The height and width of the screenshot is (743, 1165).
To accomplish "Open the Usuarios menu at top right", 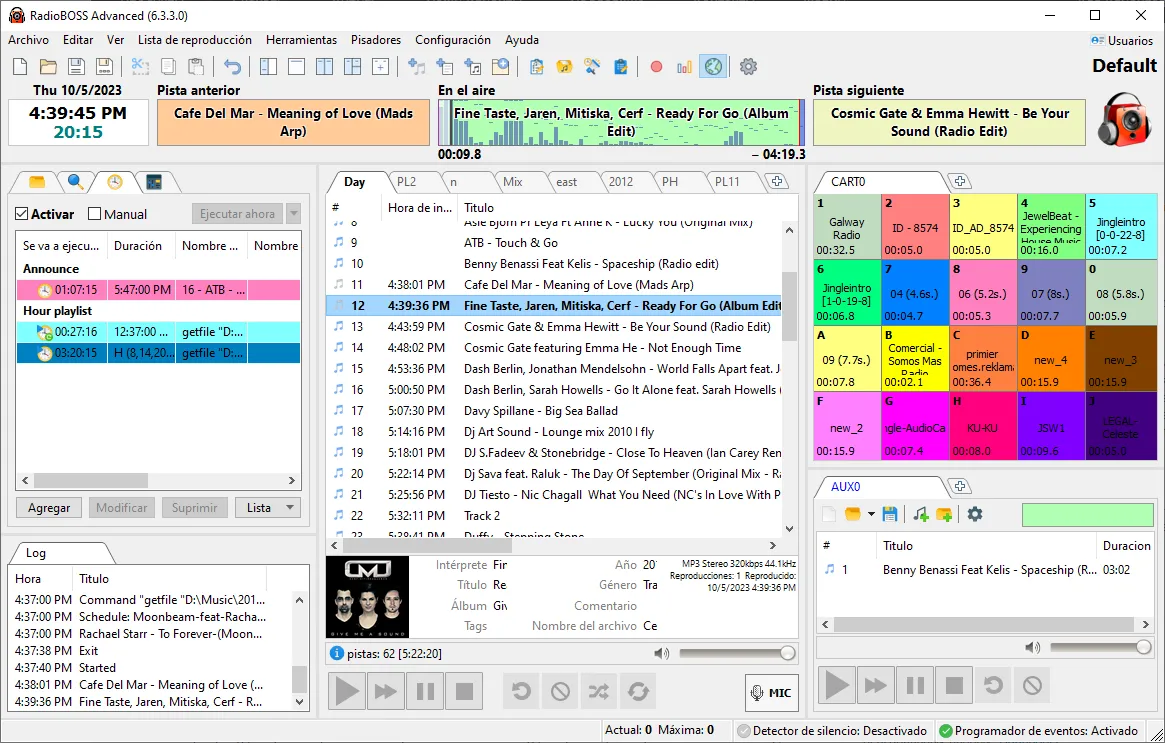I will click(1122, 41).
